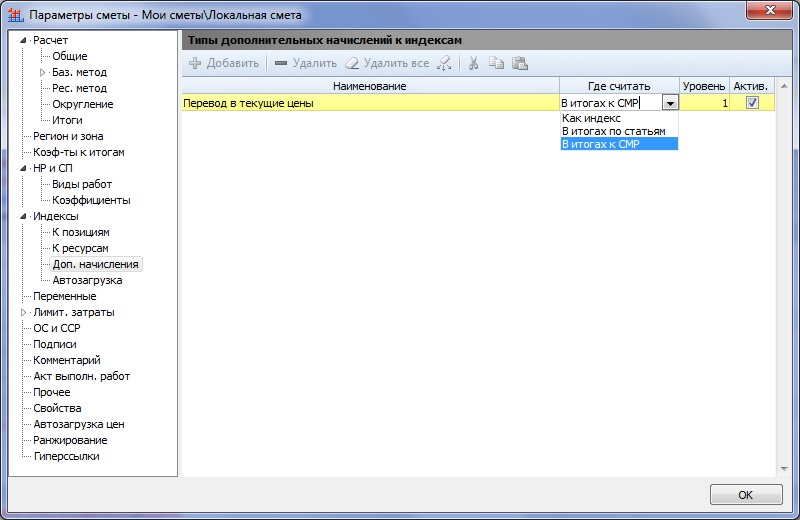Image resolution: width=800 pixels, height=520 pixels.
Task: Open Прочее tree item
Action: 52,392
